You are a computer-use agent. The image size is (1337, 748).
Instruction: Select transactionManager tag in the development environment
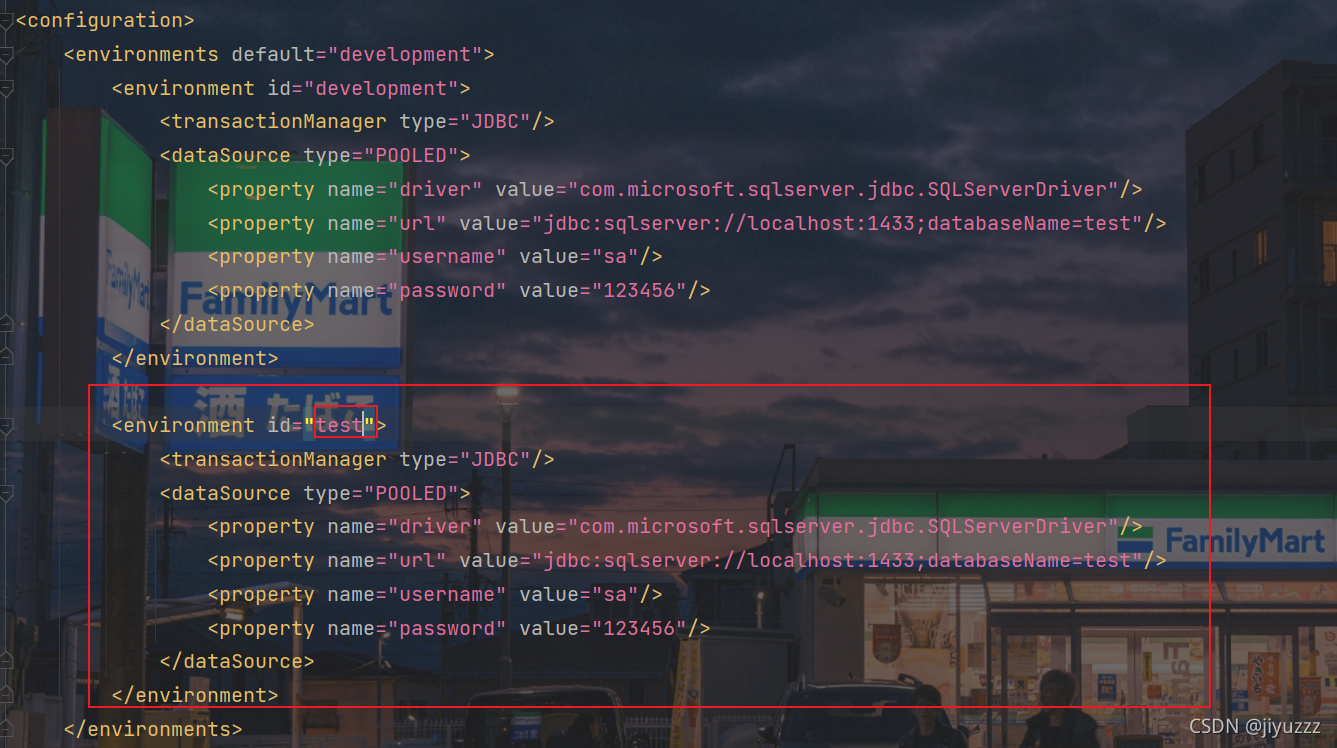(x=273, y=121)
